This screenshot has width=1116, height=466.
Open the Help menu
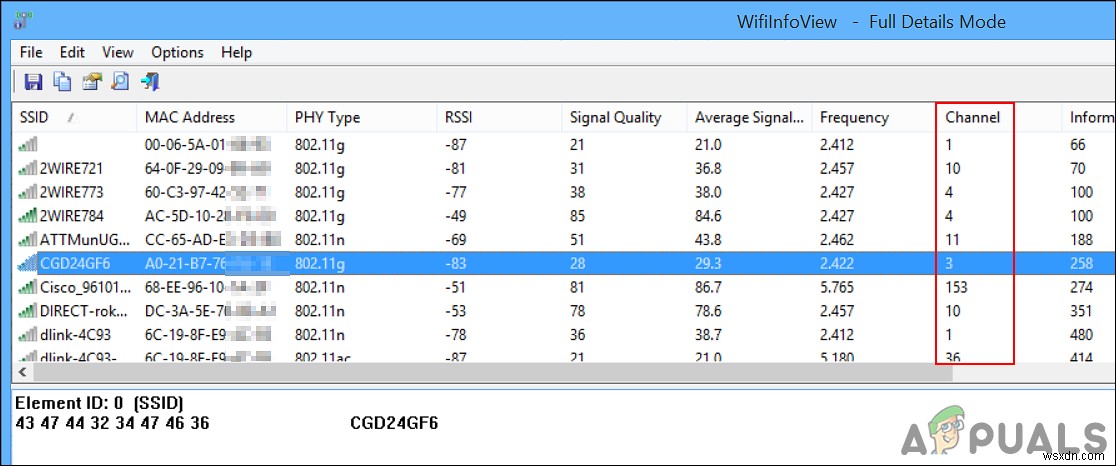(236, 52)
